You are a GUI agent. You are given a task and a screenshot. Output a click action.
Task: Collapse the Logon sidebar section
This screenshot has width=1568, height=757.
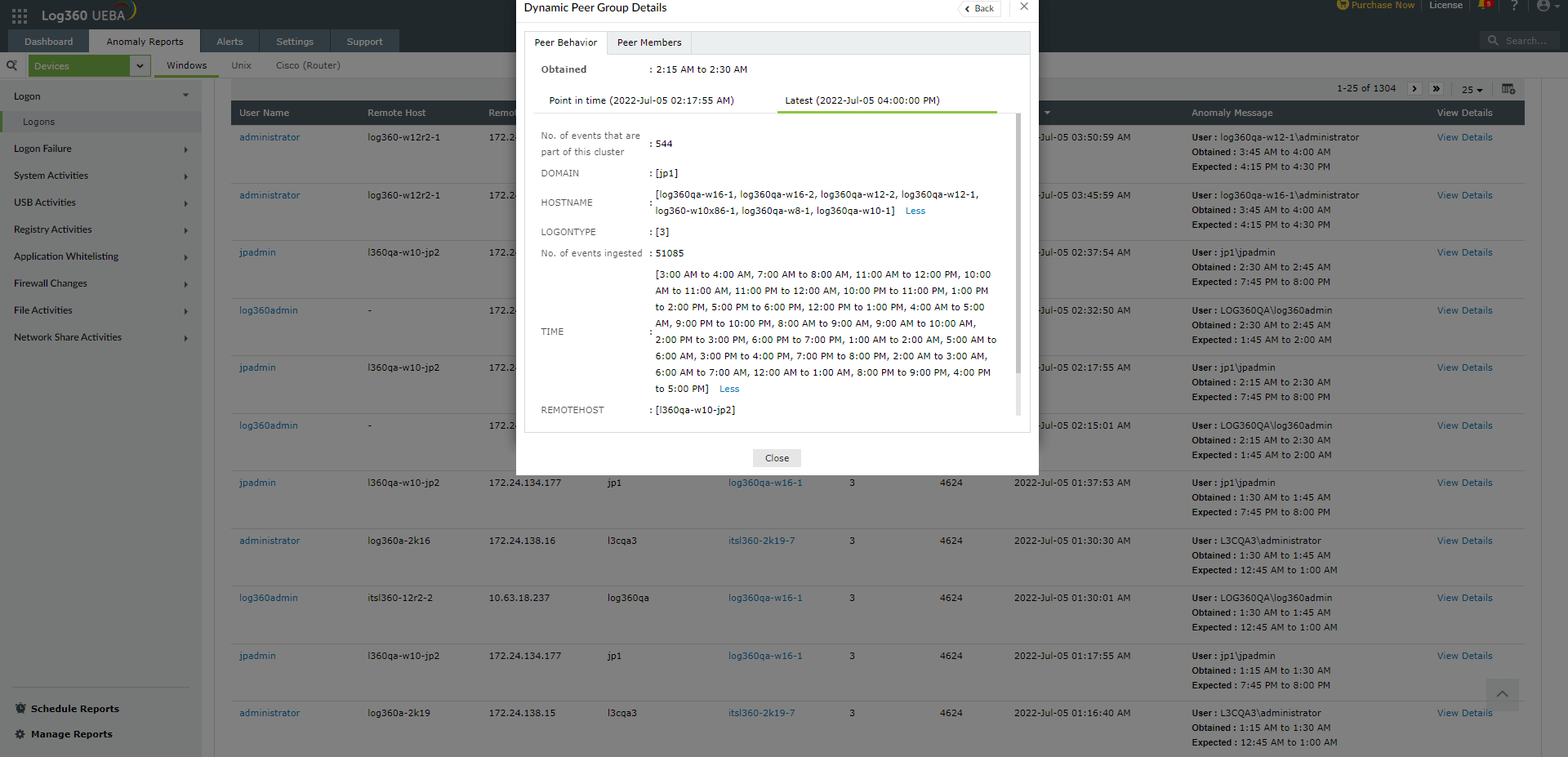(x=100, y=96)
